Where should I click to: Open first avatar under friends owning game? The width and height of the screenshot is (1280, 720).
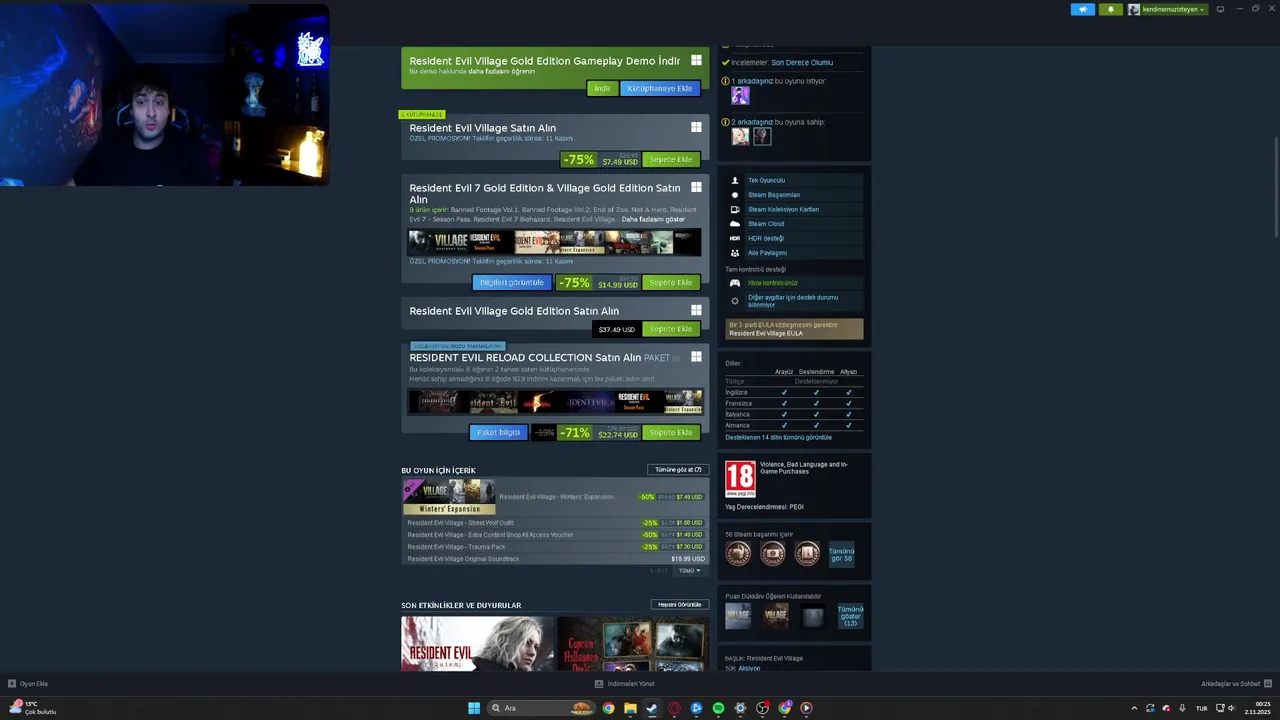pos(740,136)
